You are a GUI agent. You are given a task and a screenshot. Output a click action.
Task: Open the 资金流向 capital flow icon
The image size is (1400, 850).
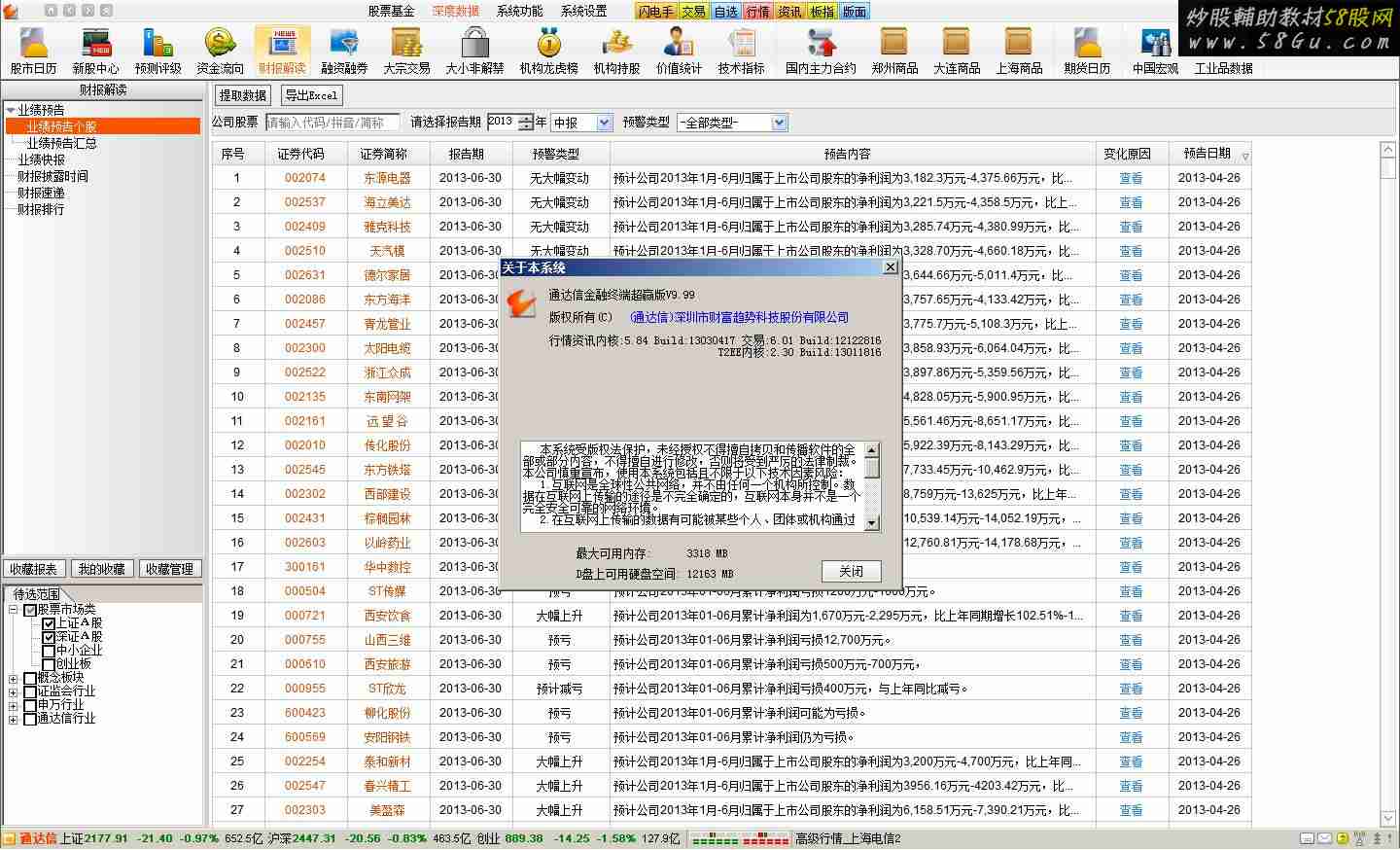(x=220, y=51)
